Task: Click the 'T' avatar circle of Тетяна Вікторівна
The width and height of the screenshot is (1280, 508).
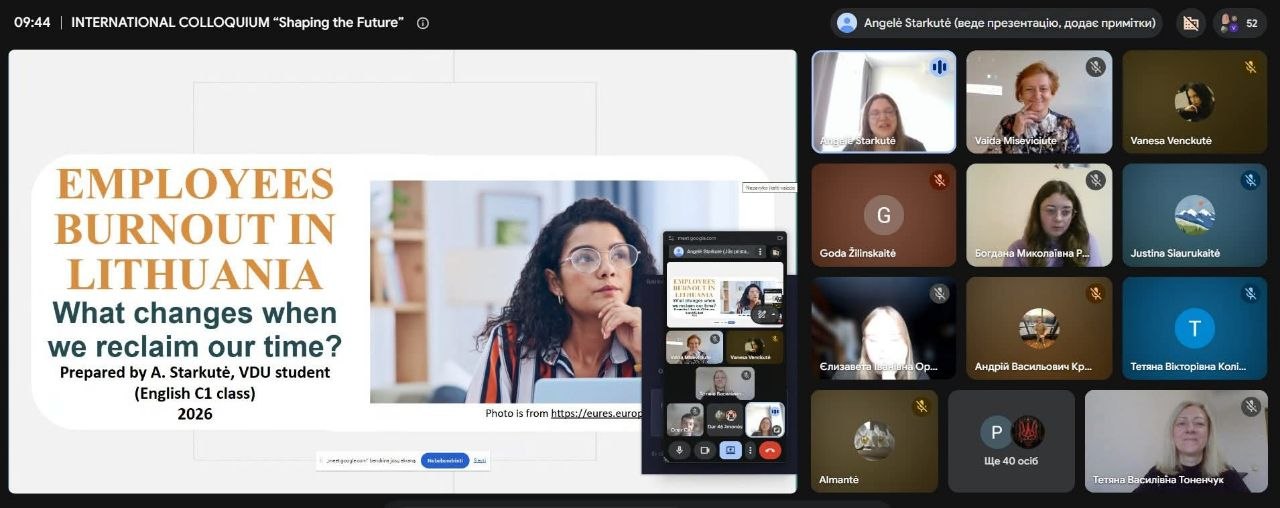Action: point(1194,328)
